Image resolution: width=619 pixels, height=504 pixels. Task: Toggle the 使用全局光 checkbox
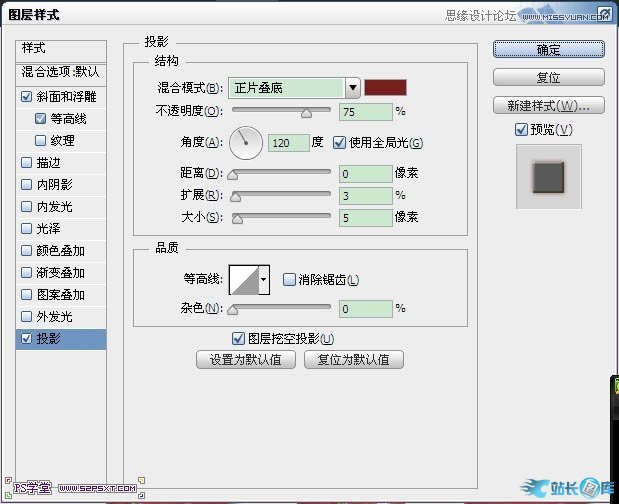(x=339, y=142)
